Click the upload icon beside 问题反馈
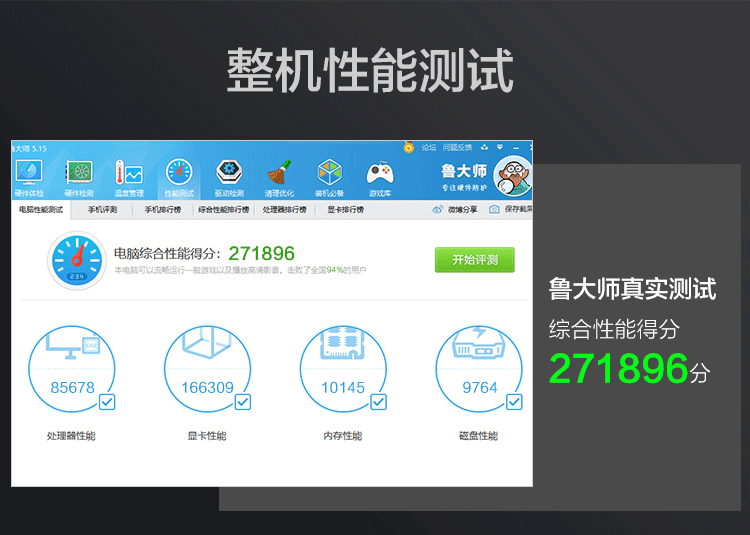Screen dimensions: 750x535 point(485,147)
